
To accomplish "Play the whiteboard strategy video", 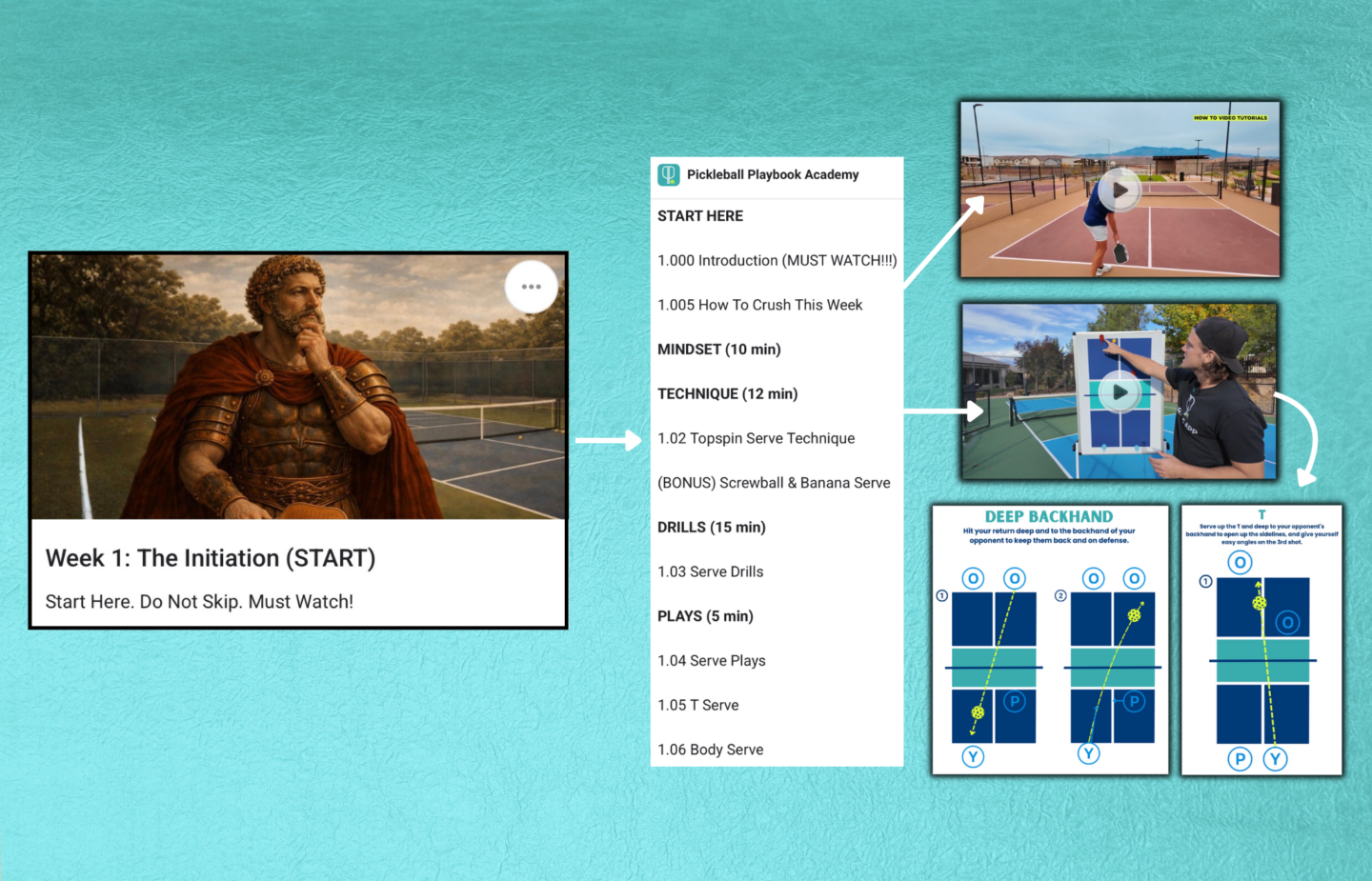I will (x=1120, y=391).
